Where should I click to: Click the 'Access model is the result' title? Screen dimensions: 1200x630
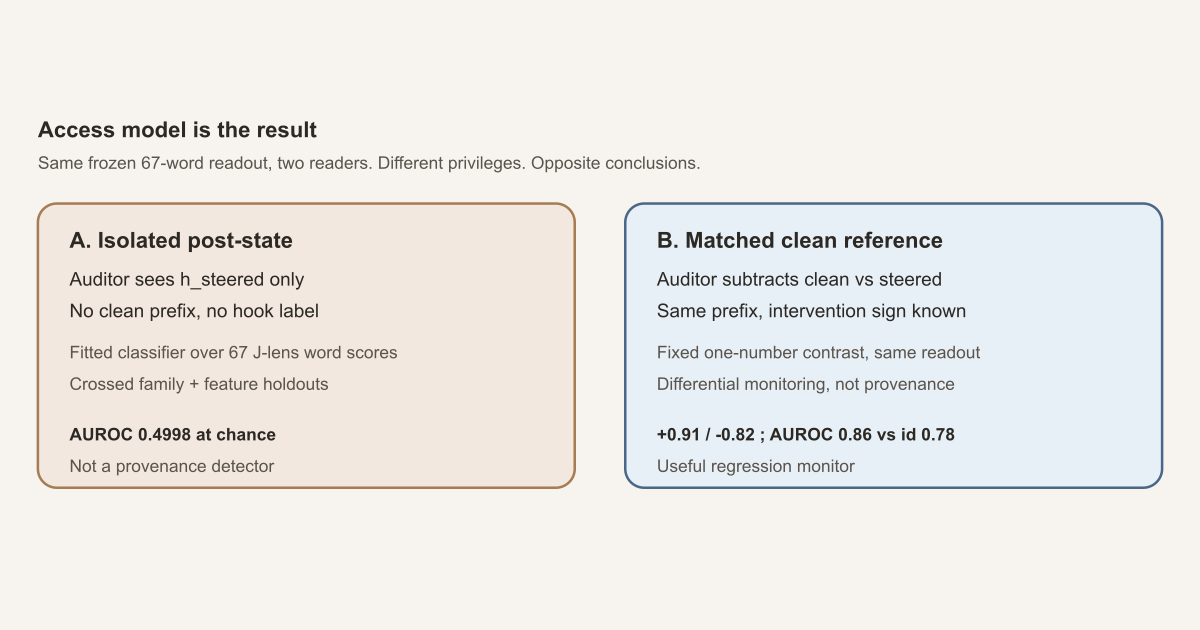tap(177, 130)
